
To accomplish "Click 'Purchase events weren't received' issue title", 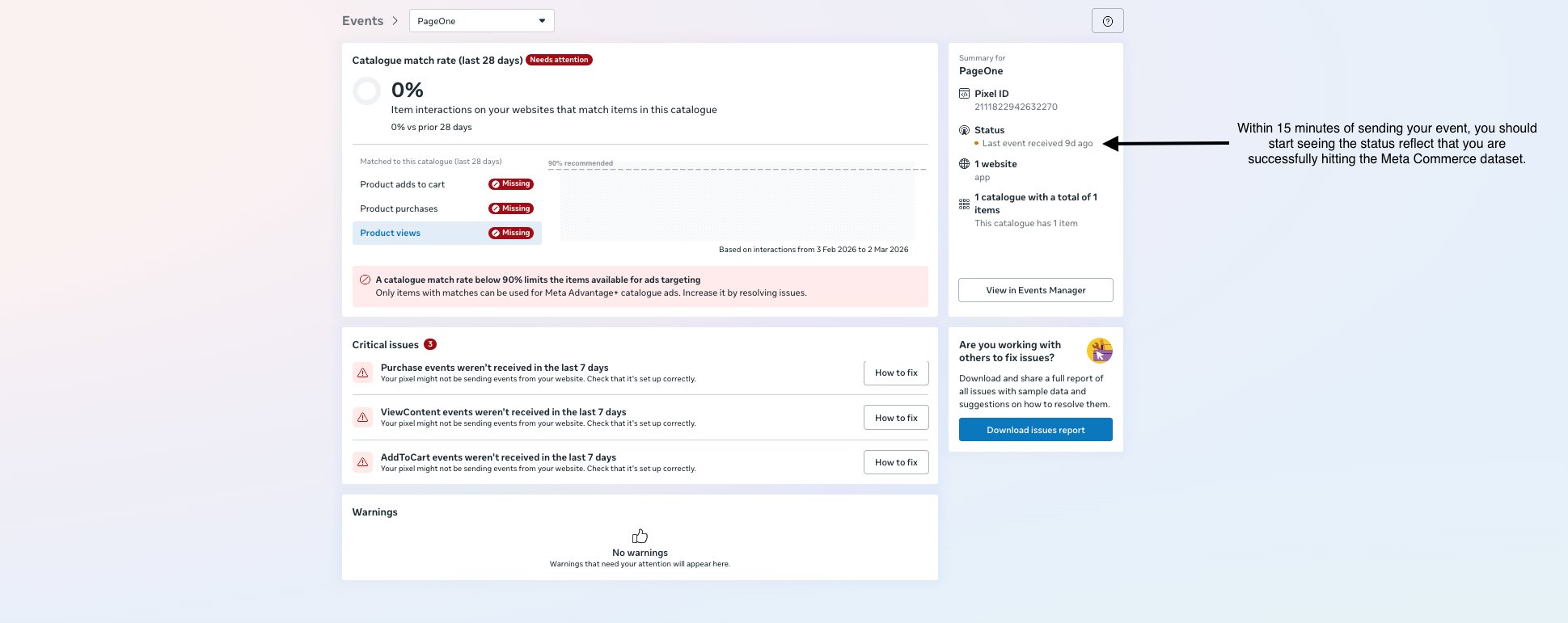I will (x=494, y=368).
